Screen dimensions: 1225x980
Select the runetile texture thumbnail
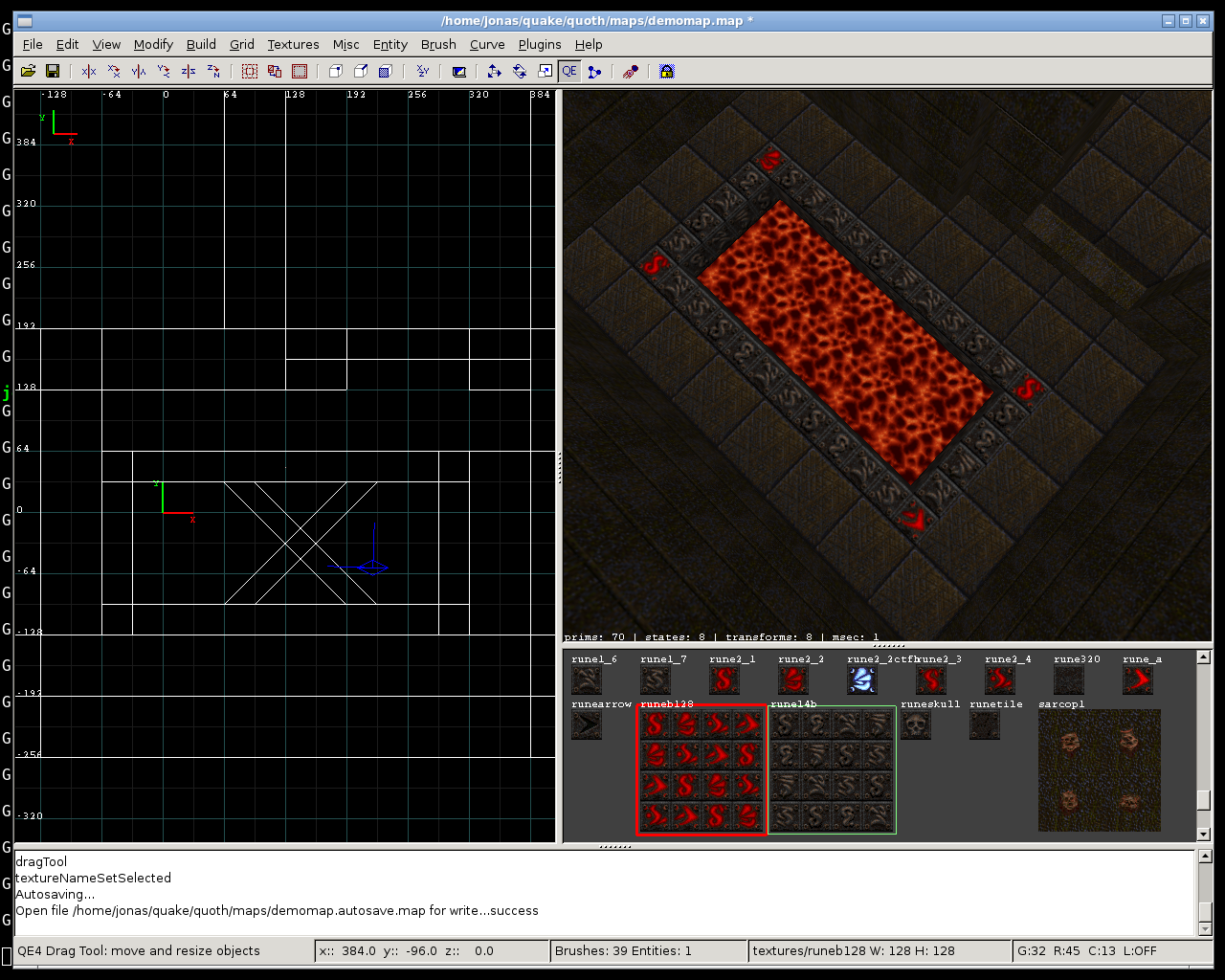985,725
